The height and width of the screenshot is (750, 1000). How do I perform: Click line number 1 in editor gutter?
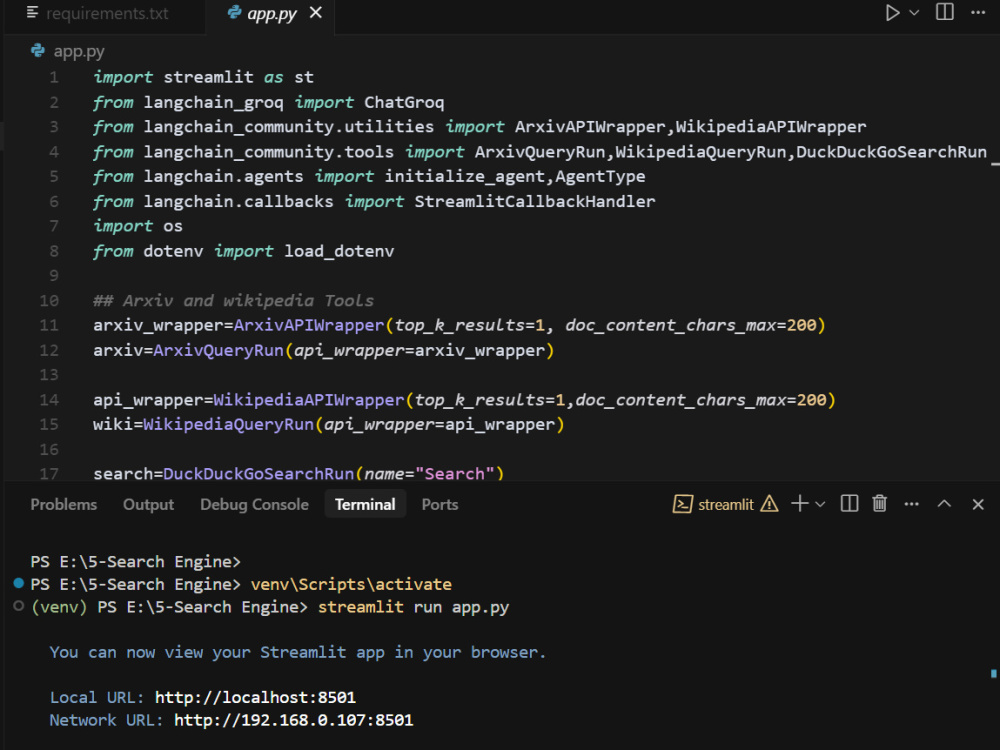[x=54, y=78]
